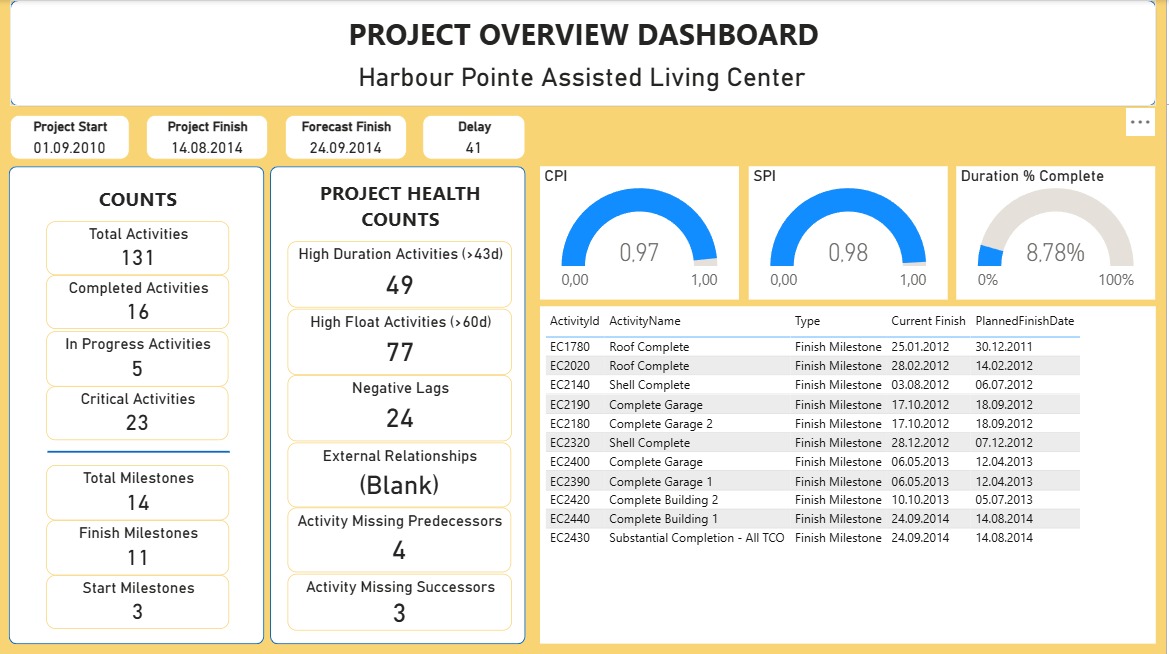Select the Completed Activities count card
Screen dimensions: 1169x654
tap(136, 301)
